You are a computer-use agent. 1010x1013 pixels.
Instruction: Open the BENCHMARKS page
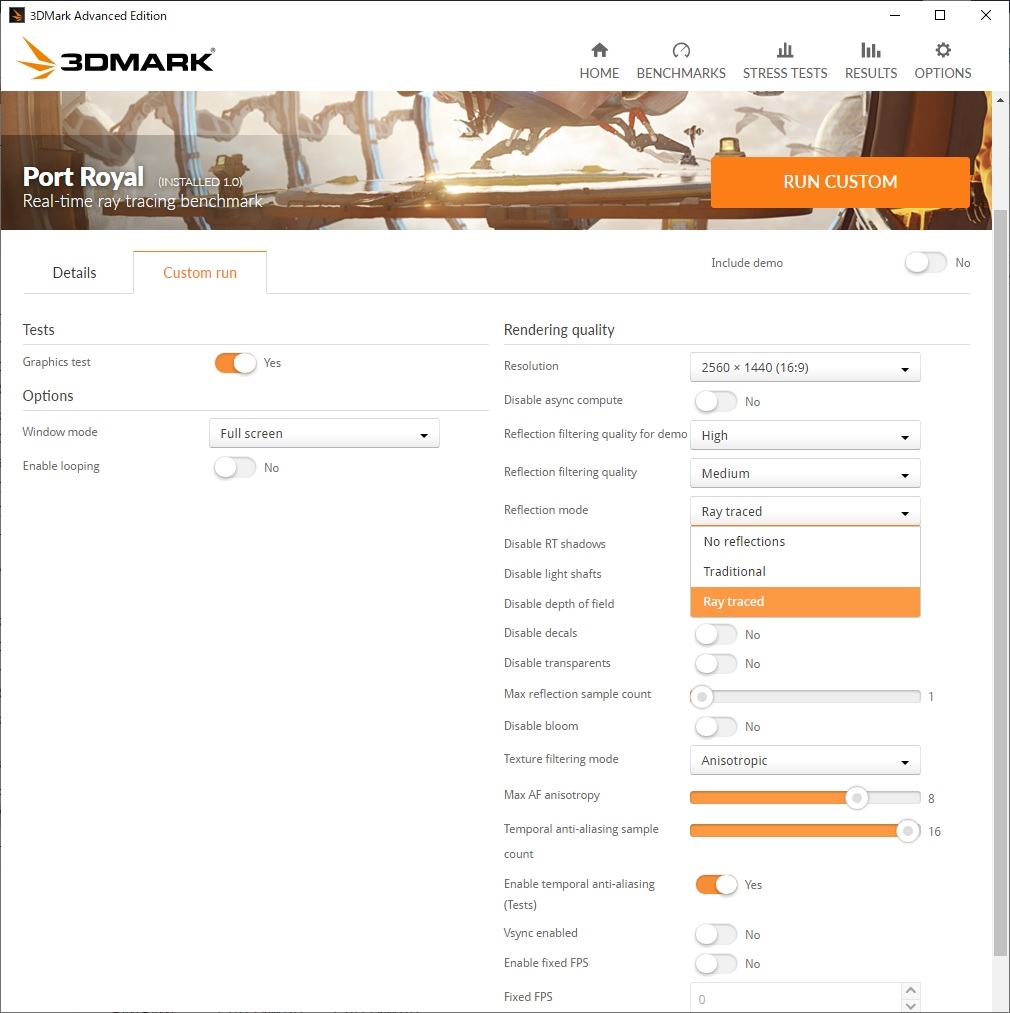point(681,73)
